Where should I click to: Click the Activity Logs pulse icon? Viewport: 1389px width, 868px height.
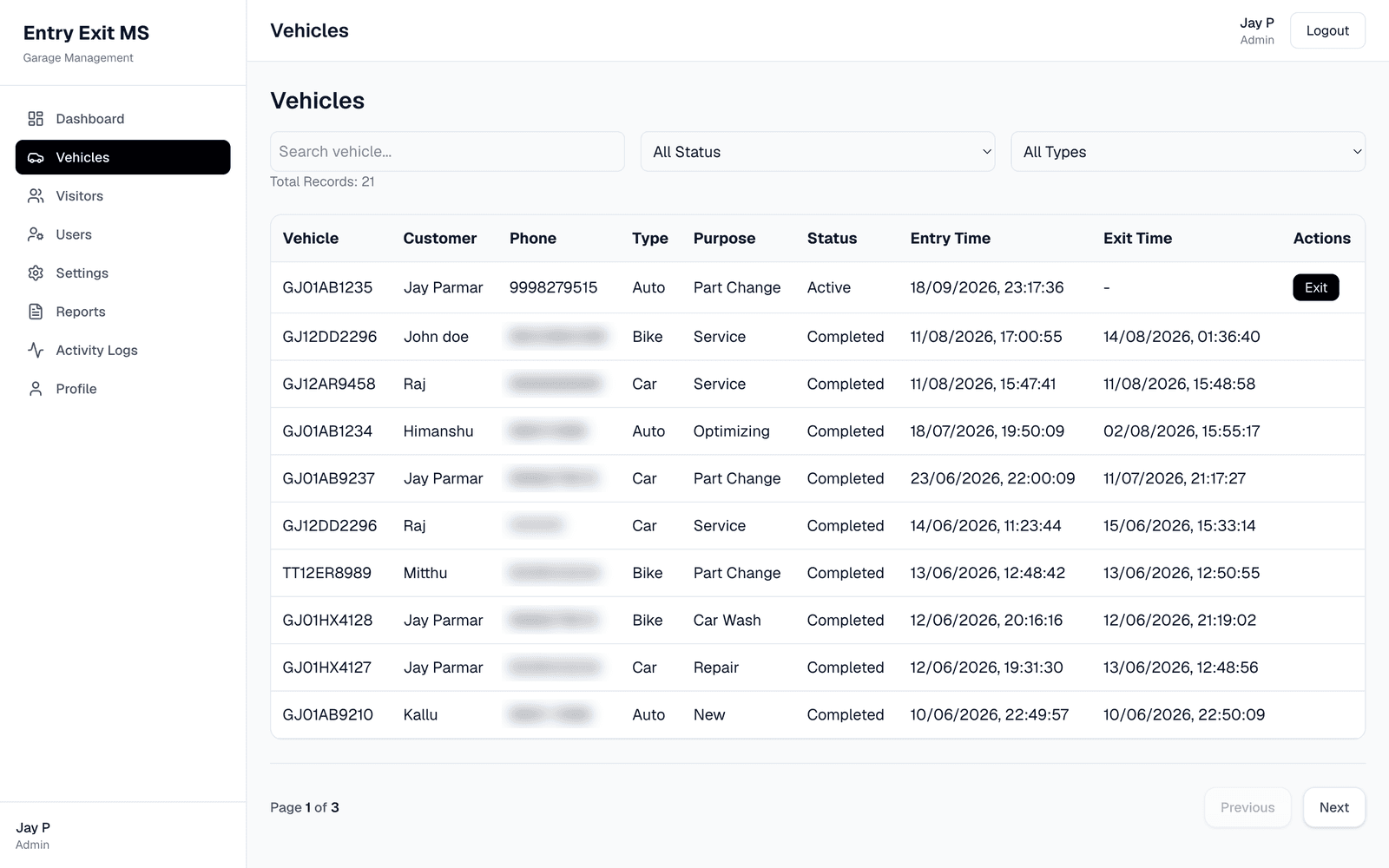click(x=36, y=350)
